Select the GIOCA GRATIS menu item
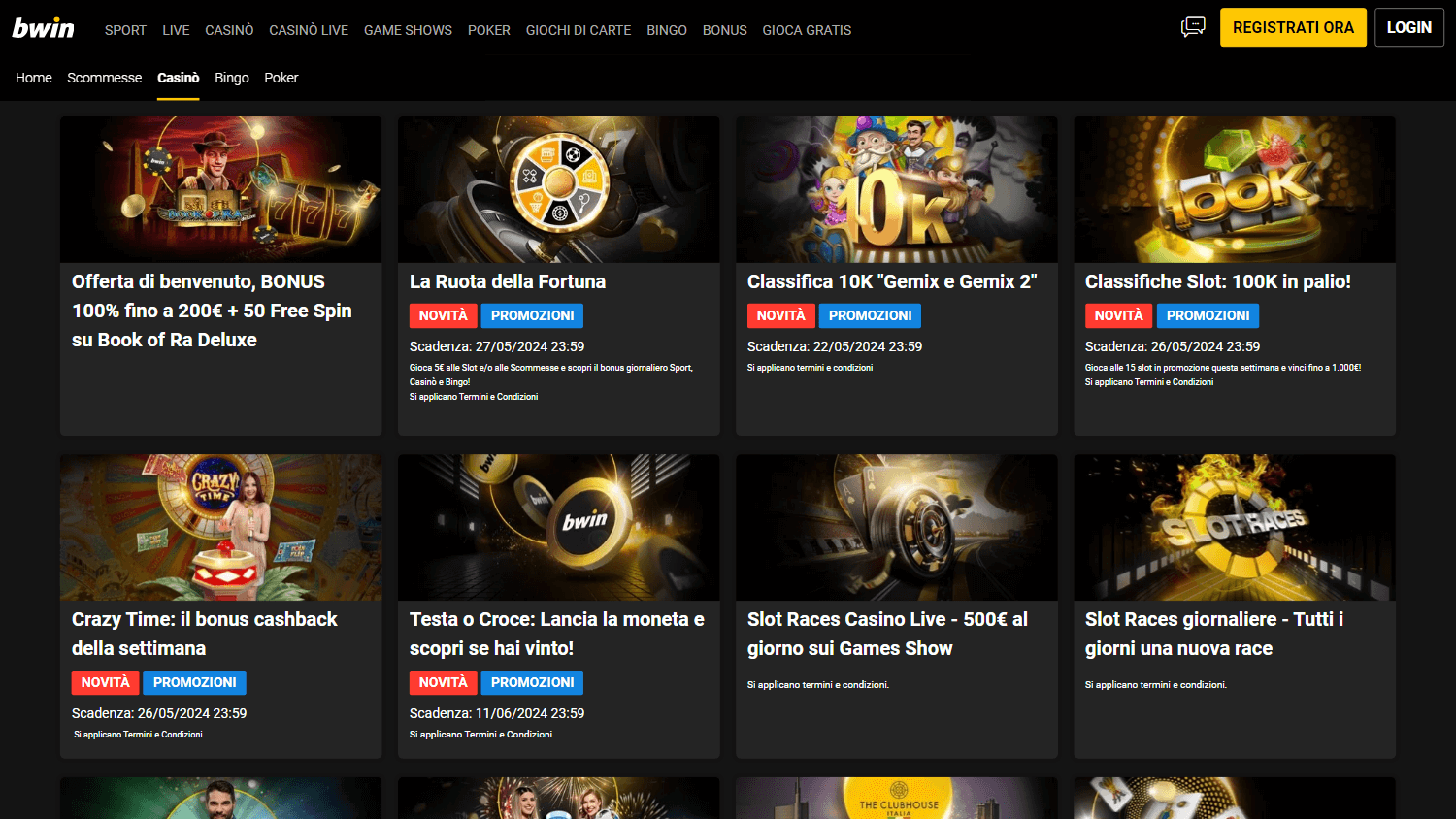 807,30
